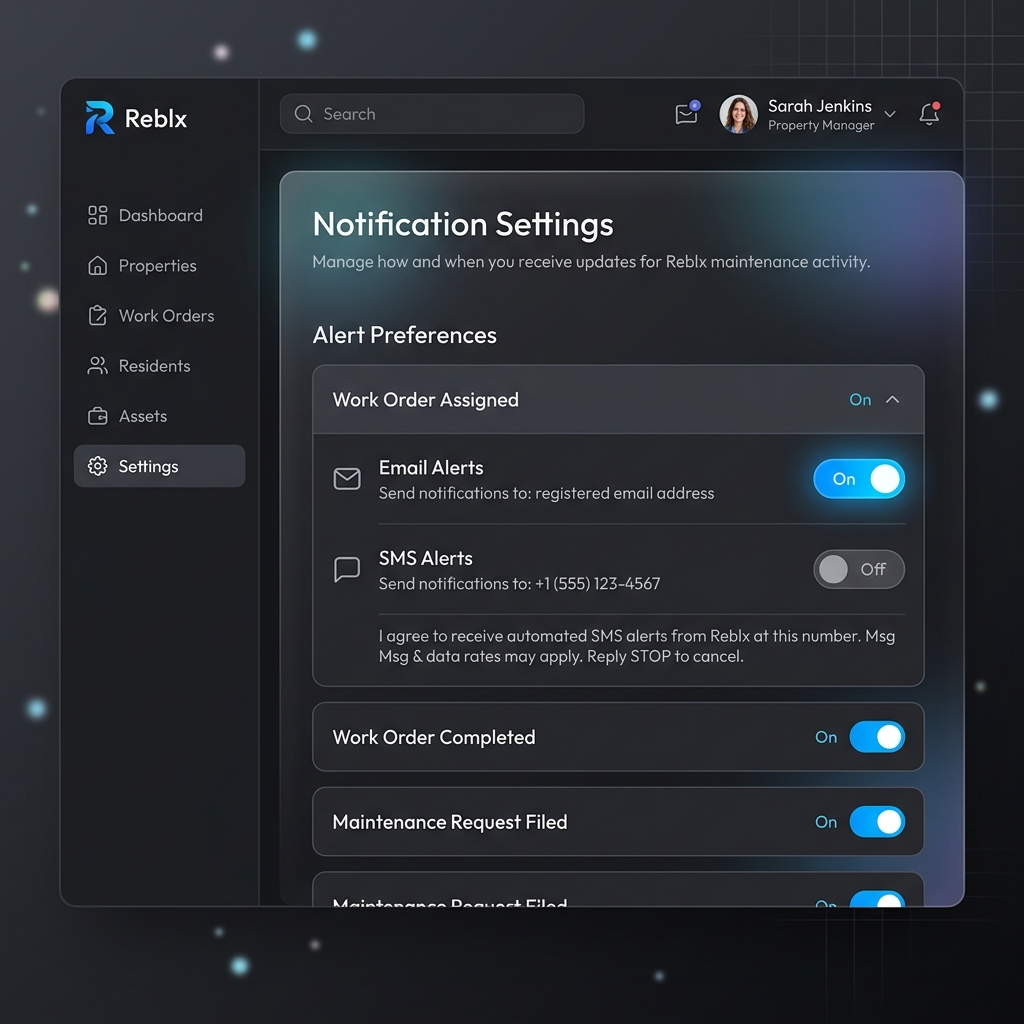
Task: Collapse the Work Order Assigned section
Action: [892, 400]
